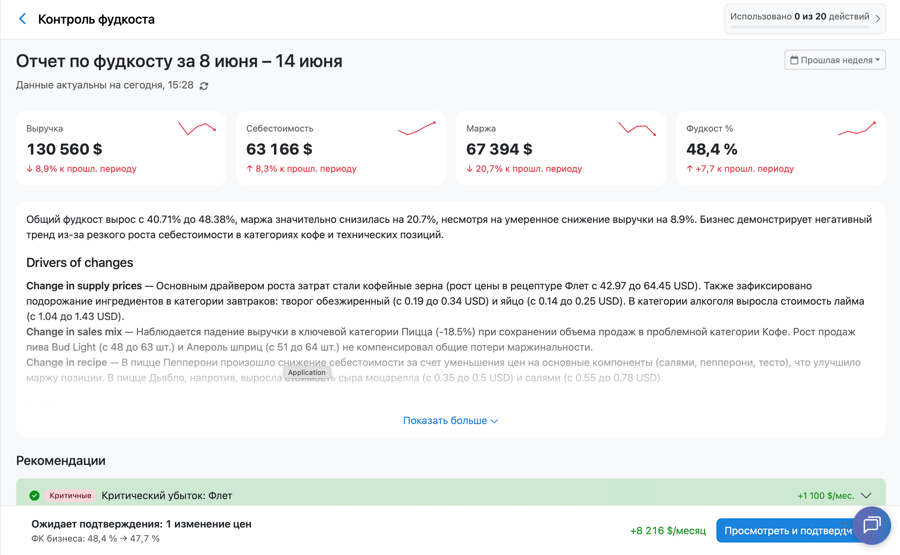
Task: Click the +1 100 $/мес. savings value
Action: [x=825, y=495]
